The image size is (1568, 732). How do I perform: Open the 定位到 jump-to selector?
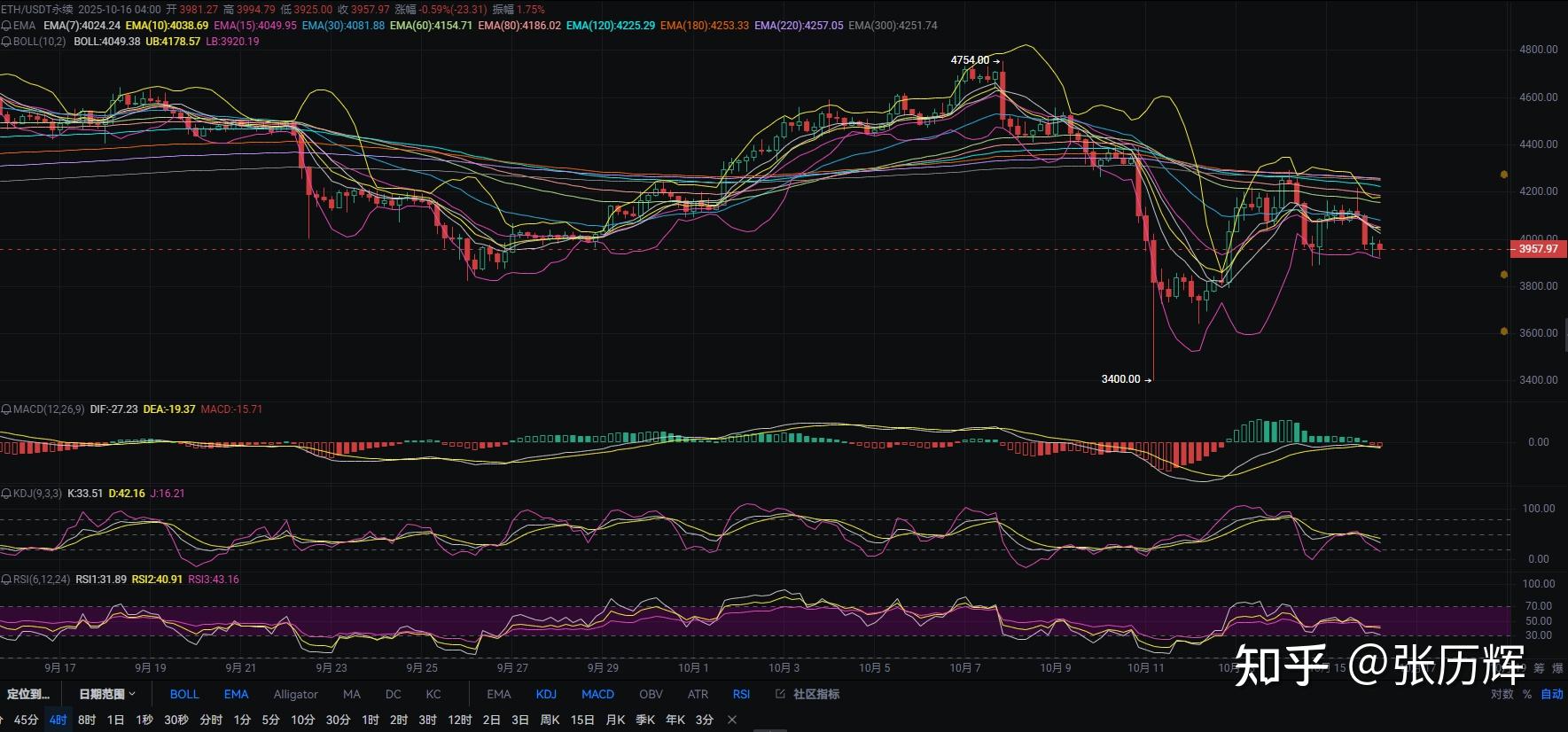(28, 694)
